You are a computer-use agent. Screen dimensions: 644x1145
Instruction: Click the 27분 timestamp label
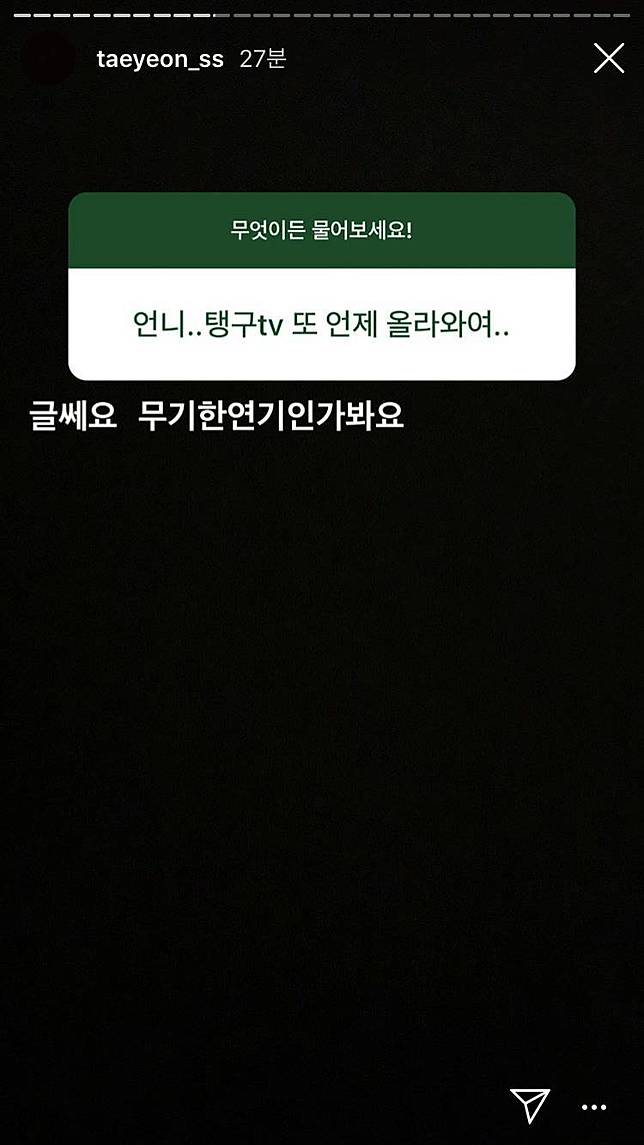(x=262, y=58)
